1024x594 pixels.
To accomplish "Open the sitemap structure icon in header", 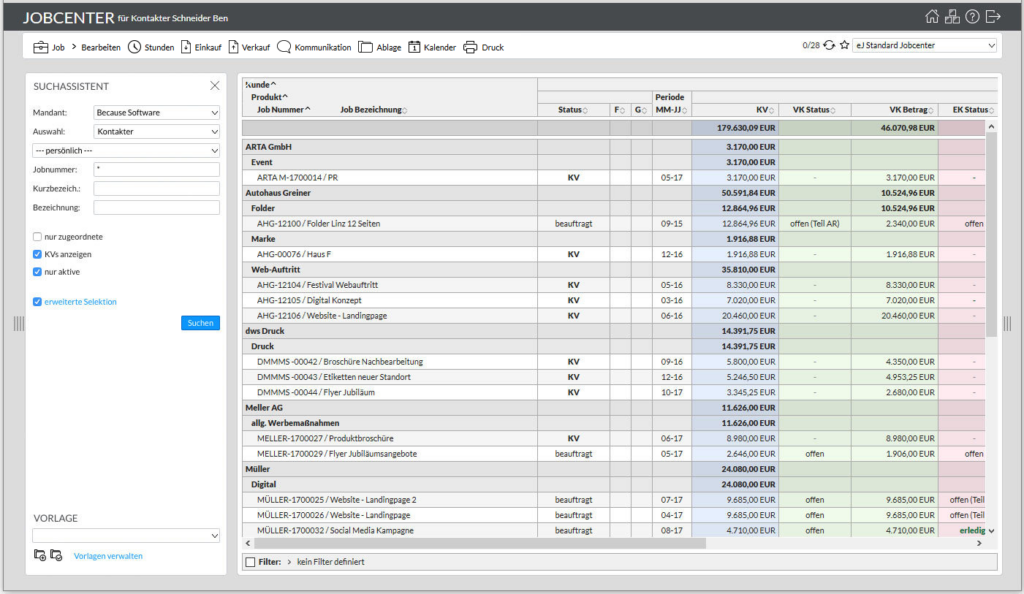I will 952,16.
